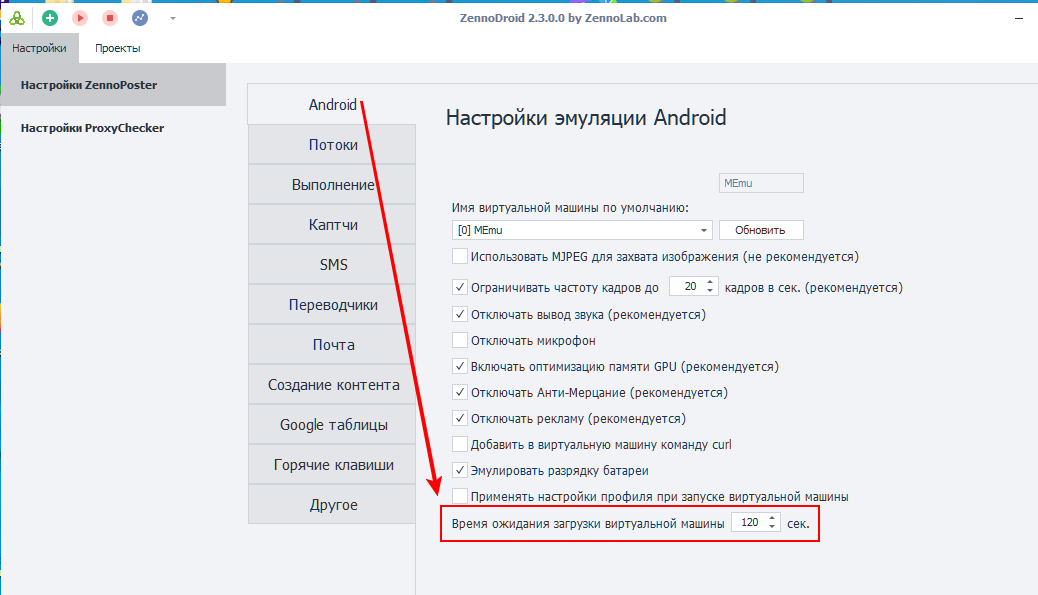Open the Создание контента section

[x=332, y=385]
